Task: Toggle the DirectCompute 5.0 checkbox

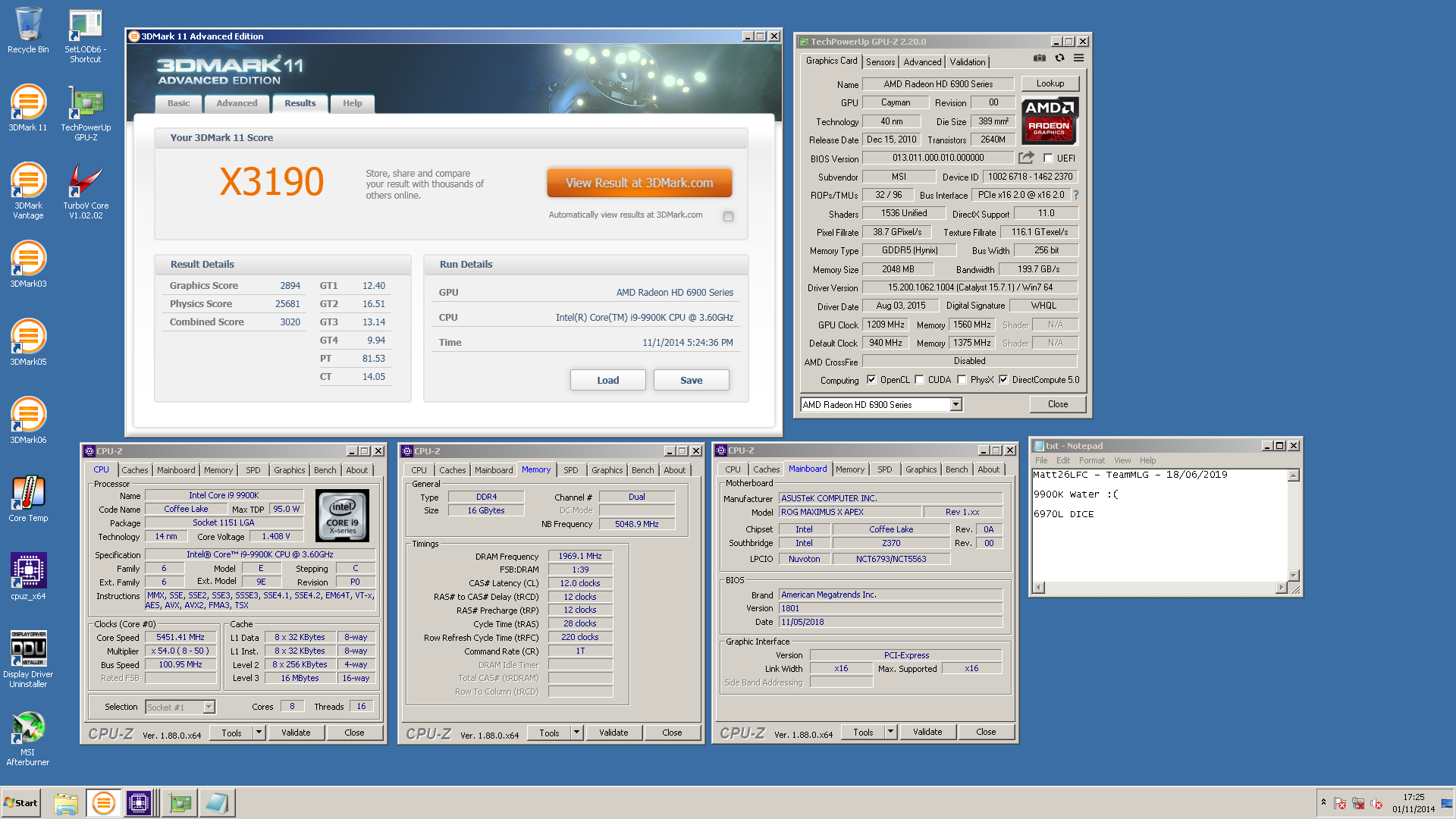Action: 1003,380
